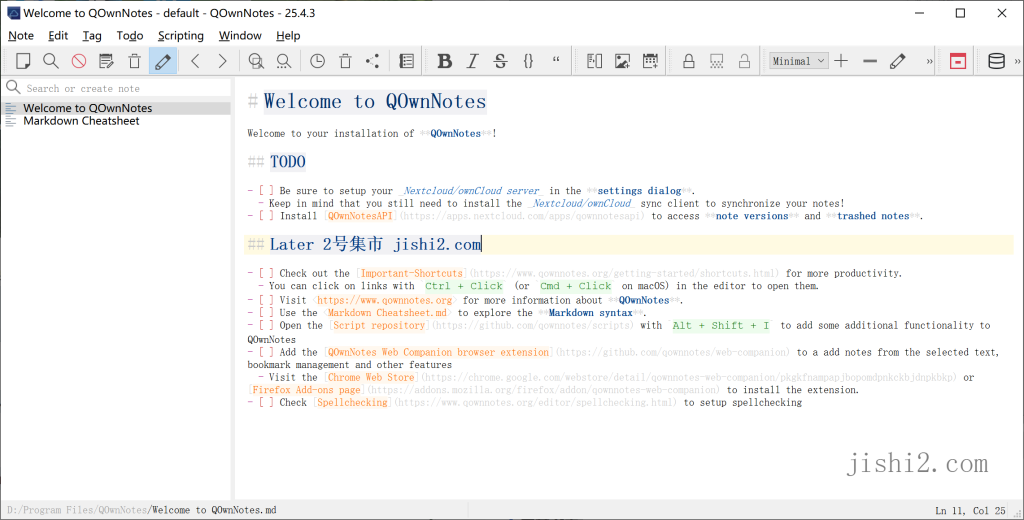Click the open padlock decrypt note icon
This screenshot has width=1024, height=520.
pyautogui.click(x=744, y=61)
